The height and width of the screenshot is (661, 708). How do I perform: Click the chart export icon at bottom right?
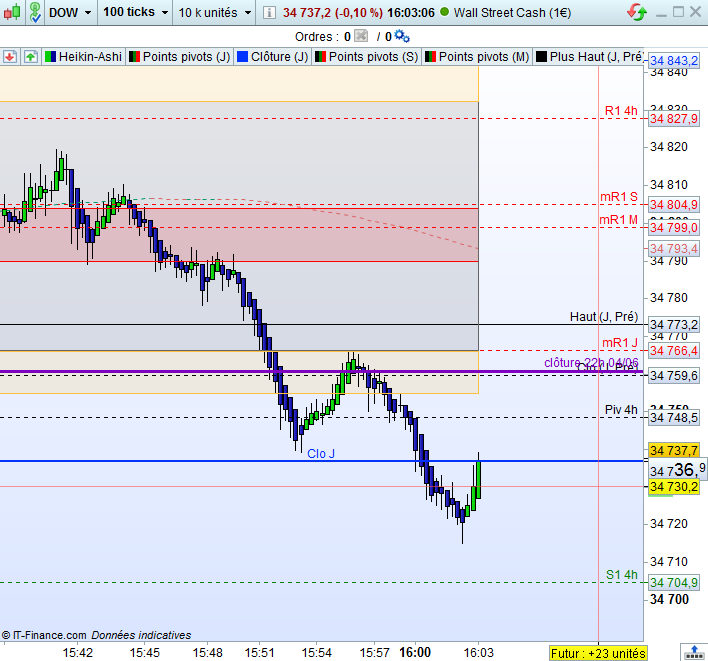coord(694,653)
